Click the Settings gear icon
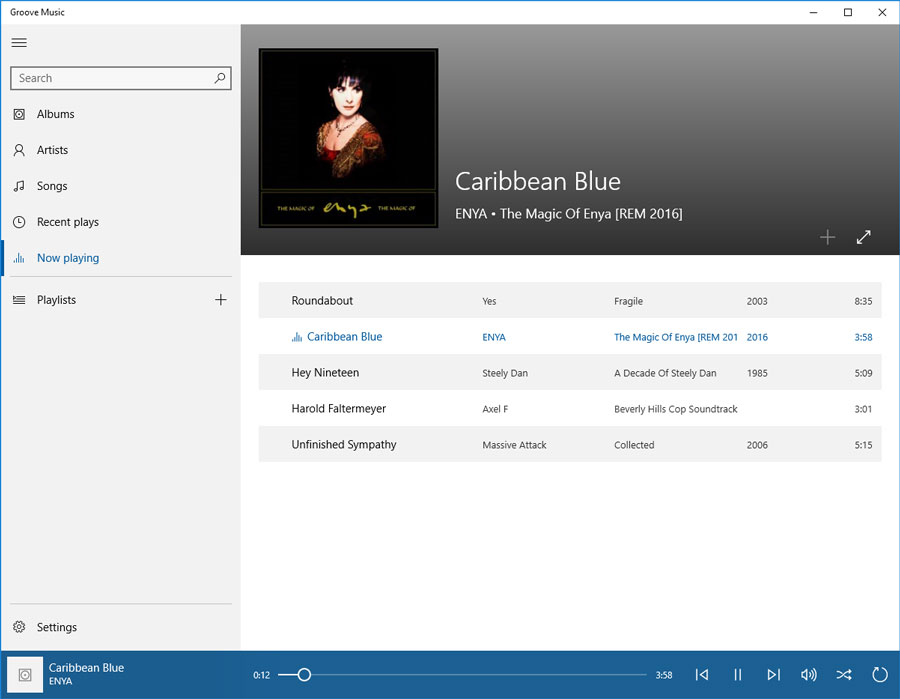Screen dimensions: 900x699 pos(19,627)
